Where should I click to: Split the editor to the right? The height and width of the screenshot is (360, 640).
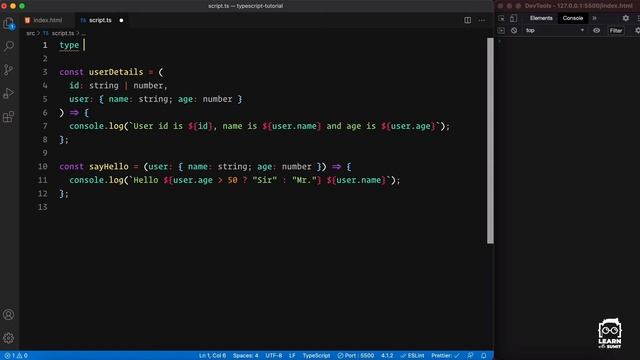coord(467,20)
